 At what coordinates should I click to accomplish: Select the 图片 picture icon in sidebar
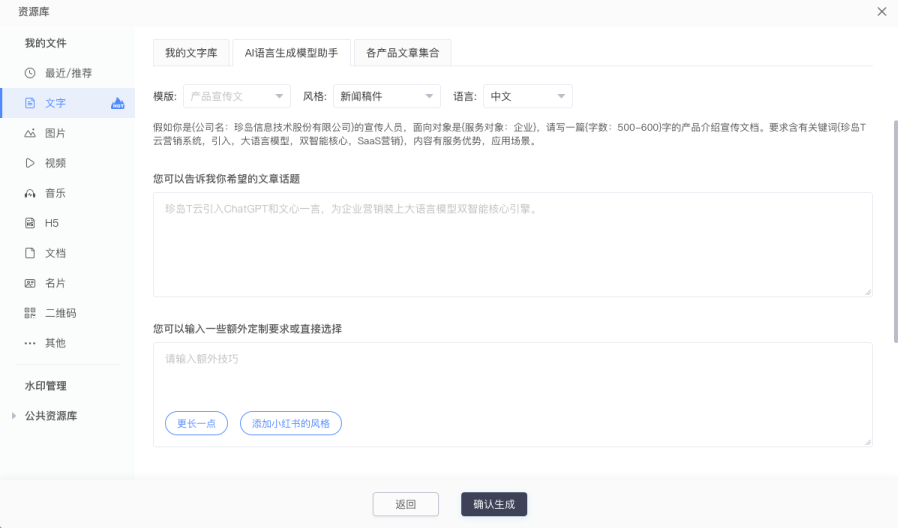click(30, 133)
